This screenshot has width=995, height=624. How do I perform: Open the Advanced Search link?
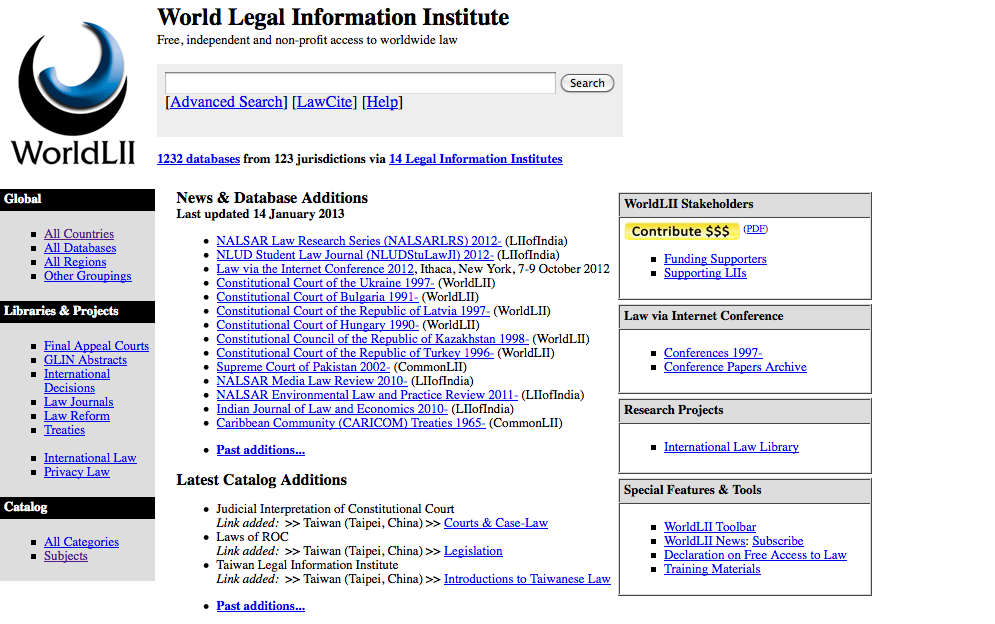point(227,102)
